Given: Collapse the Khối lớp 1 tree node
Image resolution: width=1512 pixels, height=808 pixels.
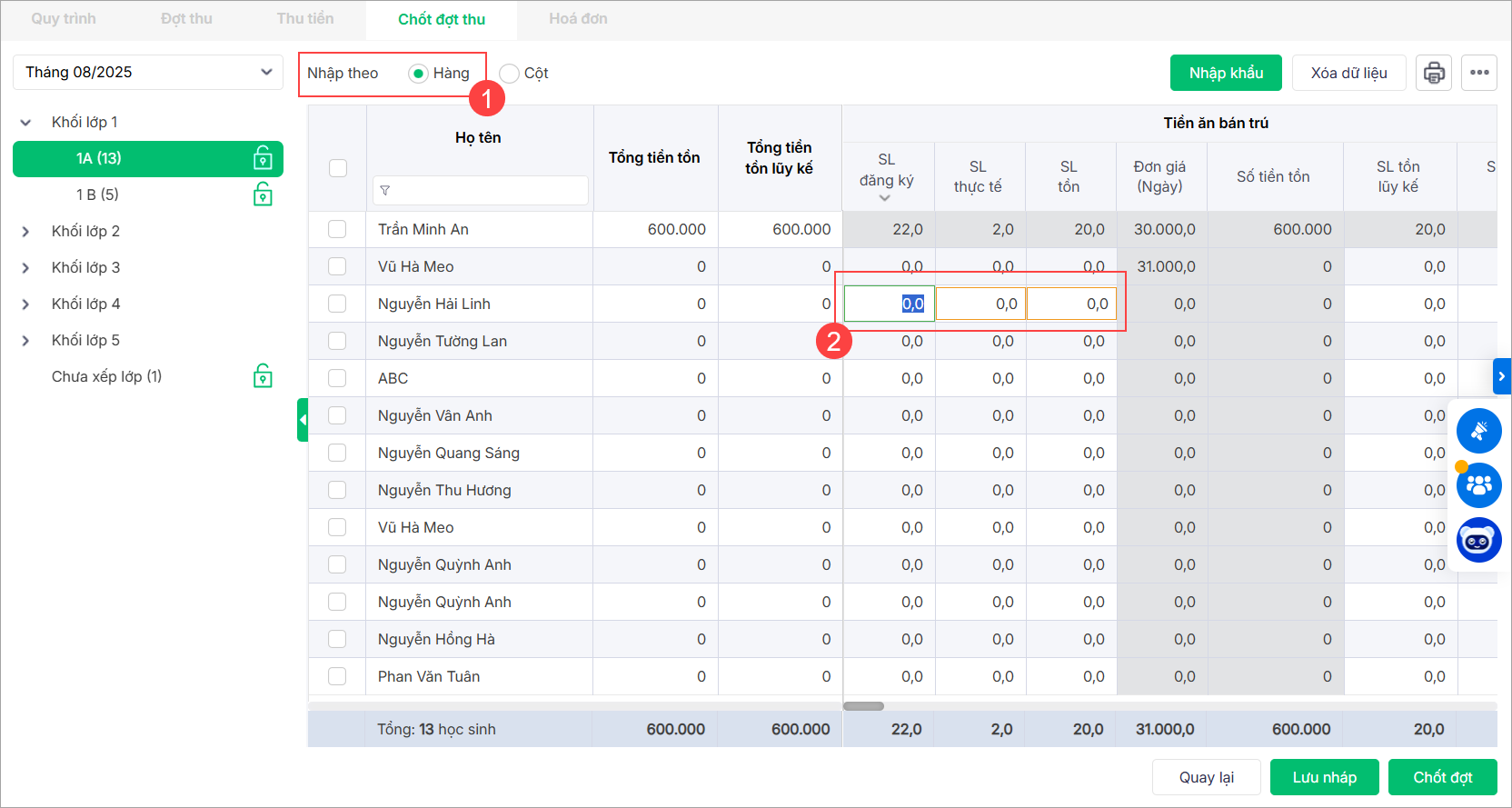Looking at the screenshot, I should (x=25, y=123).
